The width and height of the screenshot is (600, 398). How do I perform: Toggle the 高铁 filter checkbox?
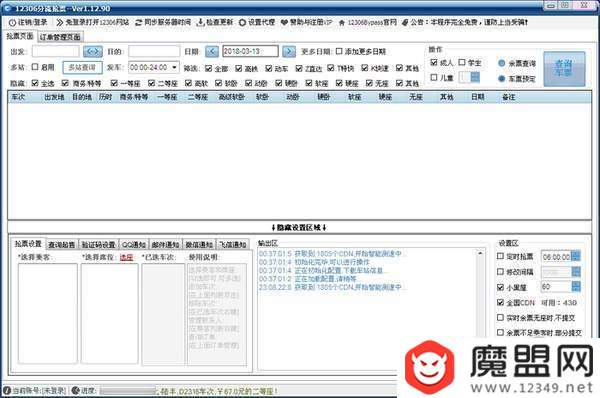pos(238,68)
